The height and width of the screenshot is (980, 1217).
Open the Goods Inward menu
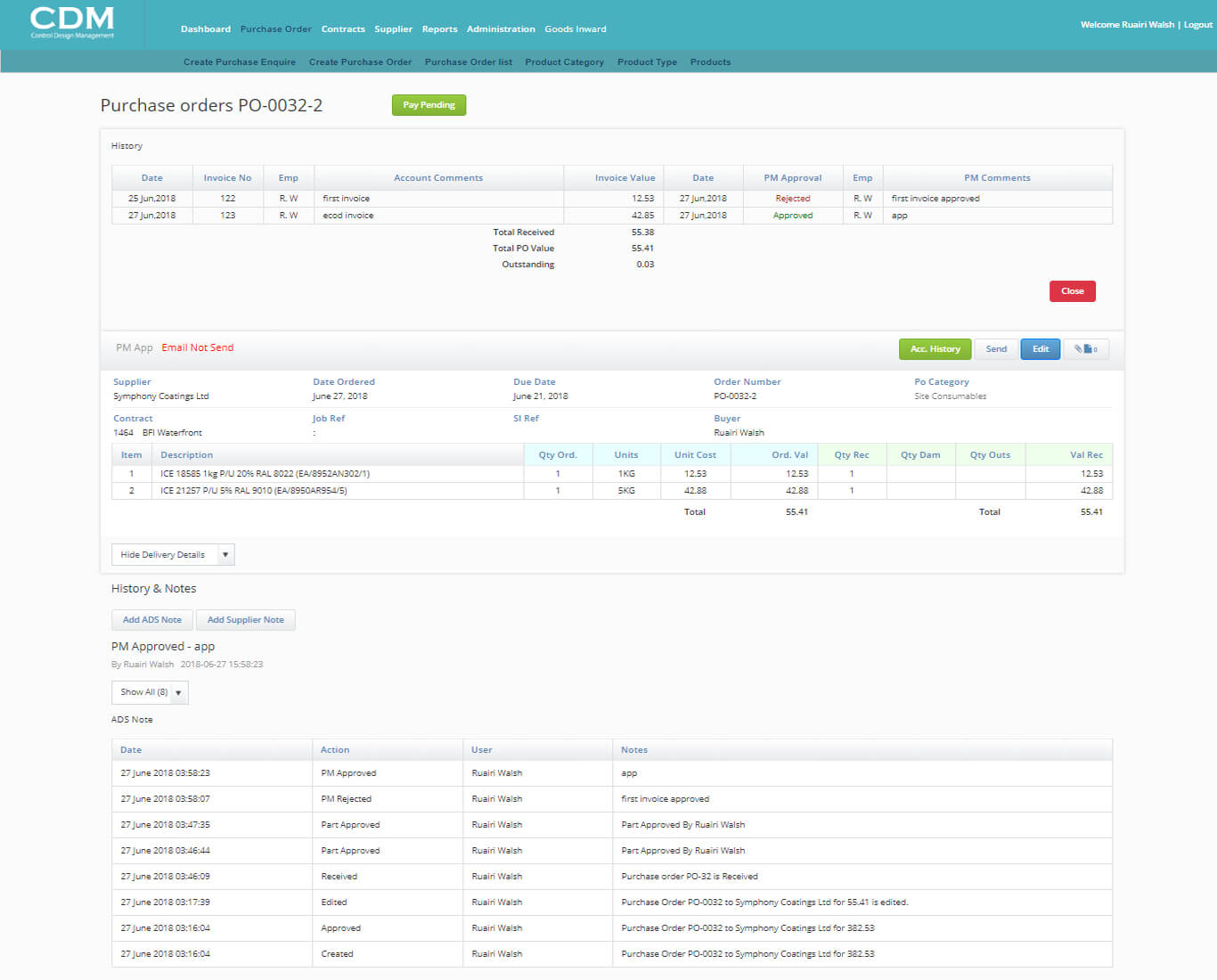[576, 29]
